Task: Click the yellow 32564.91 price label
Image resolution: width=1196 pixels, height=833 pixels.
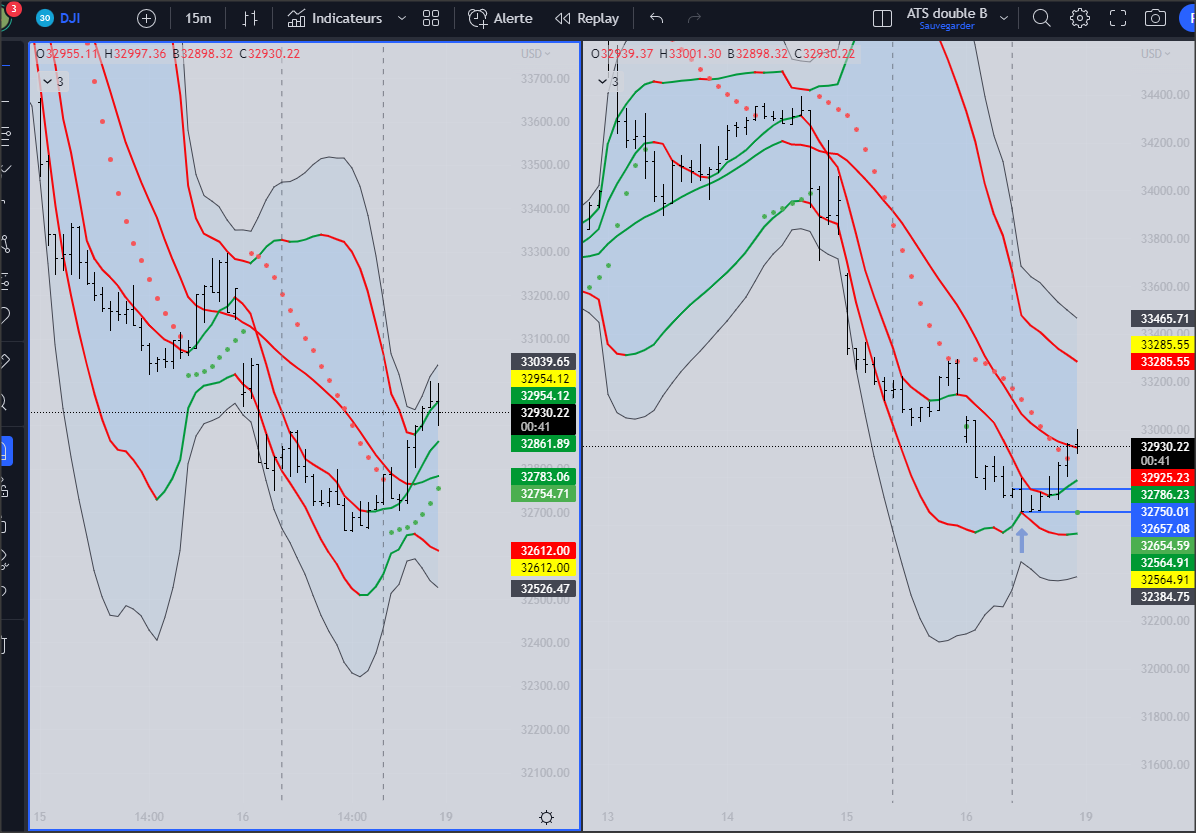Action: [1164, 580]
